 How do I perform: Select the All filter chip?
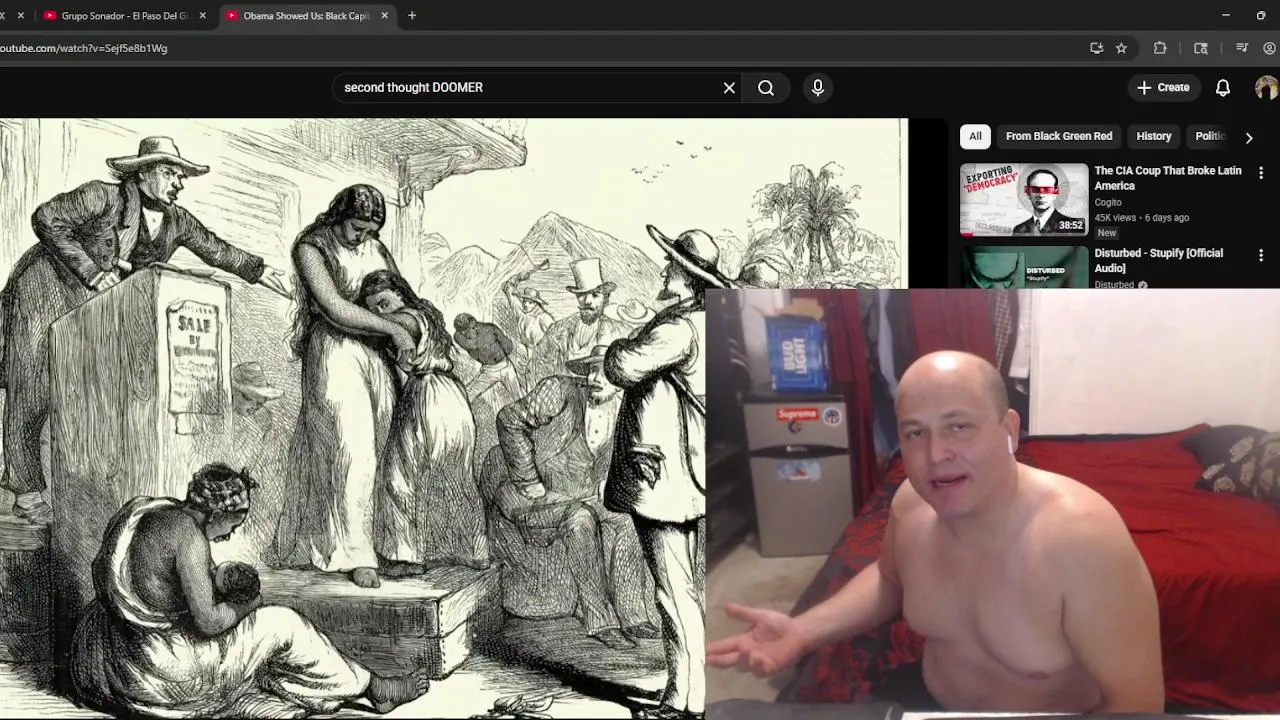point(975,136)
